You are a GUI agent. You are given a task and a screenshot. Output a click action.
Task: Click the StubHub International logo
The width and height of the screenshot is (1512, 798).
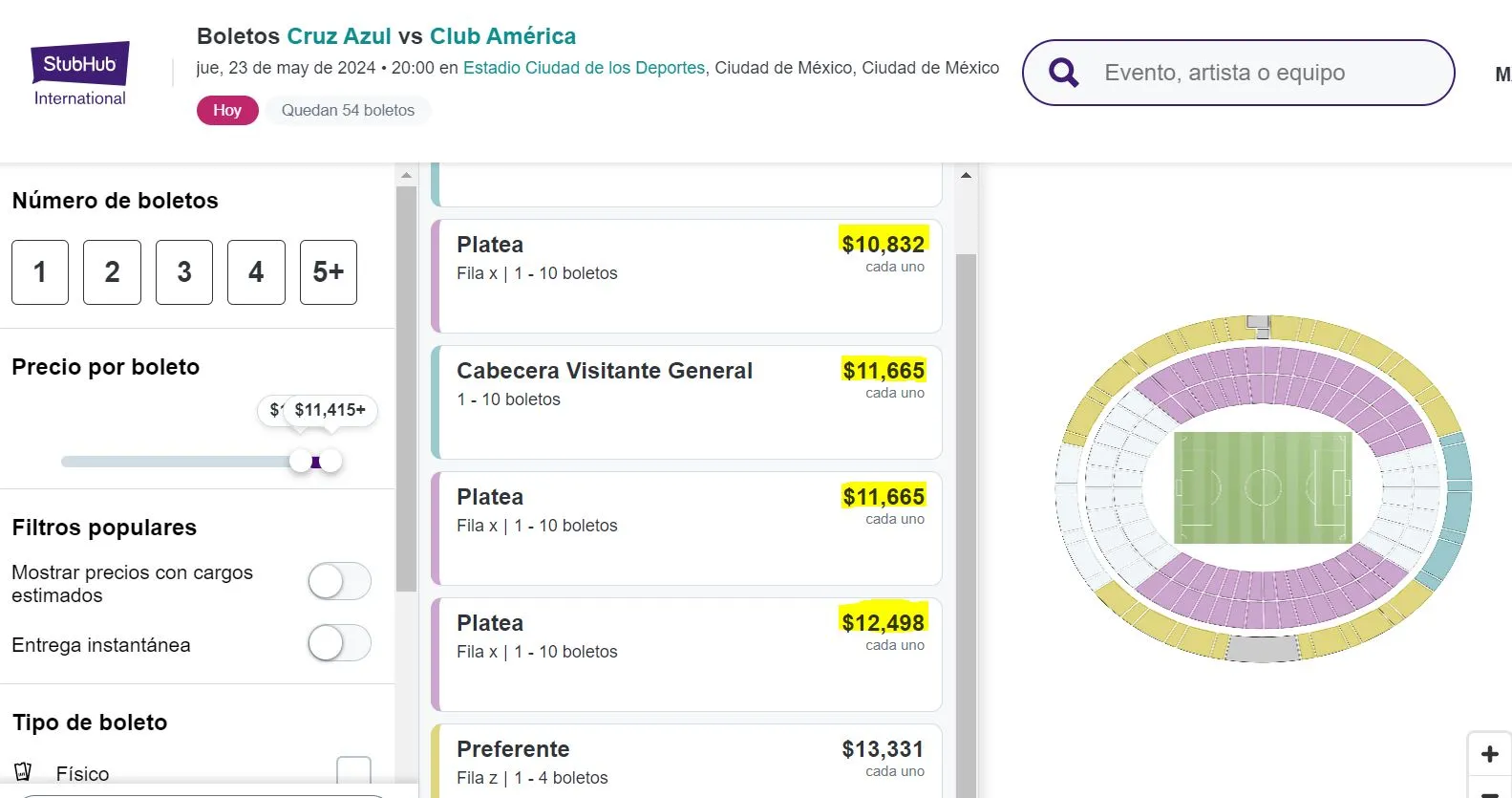coord(80,73)
